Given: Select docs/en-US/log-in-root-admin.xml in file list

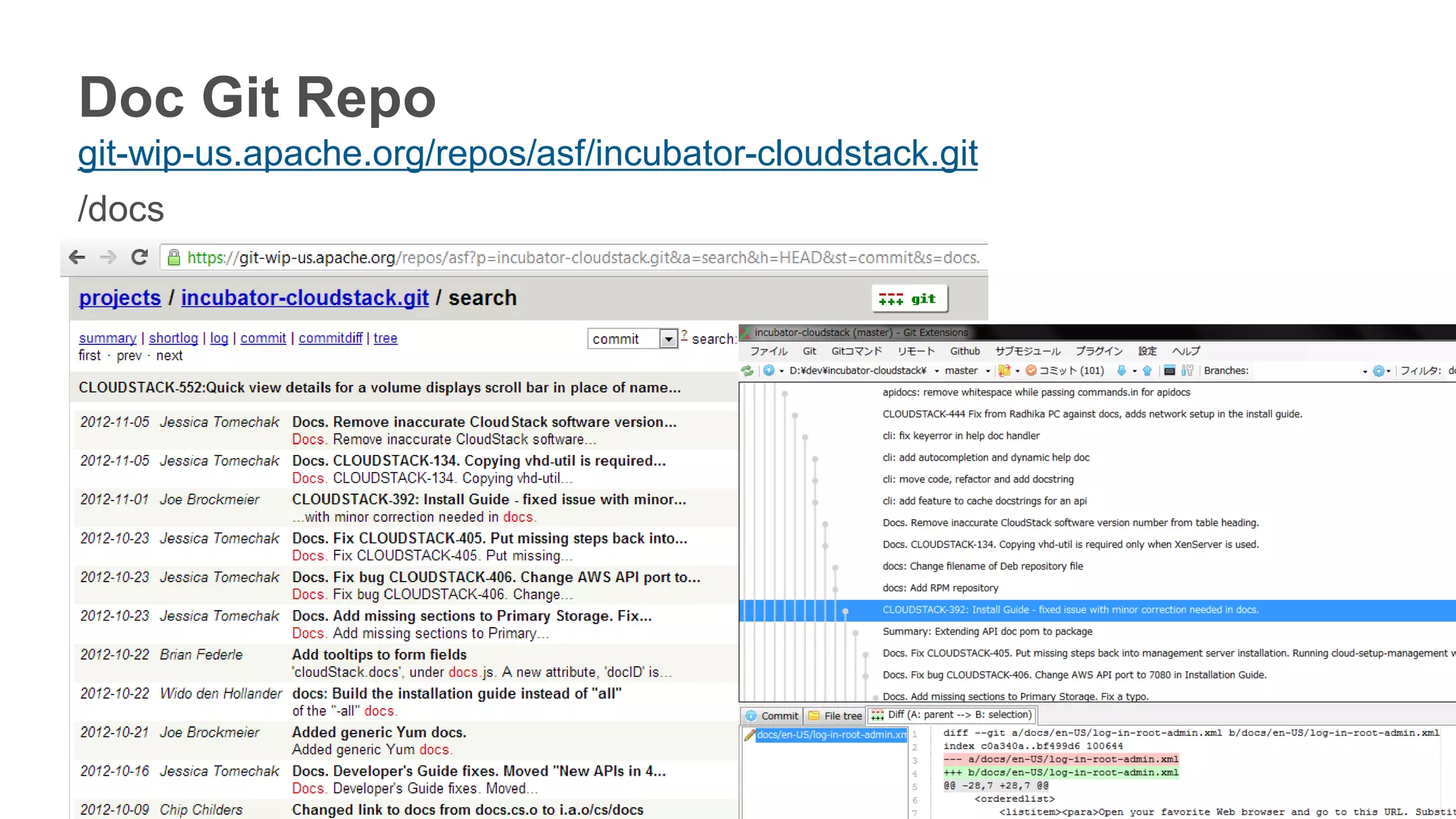Looking at the screenshot, I should 830,735.
